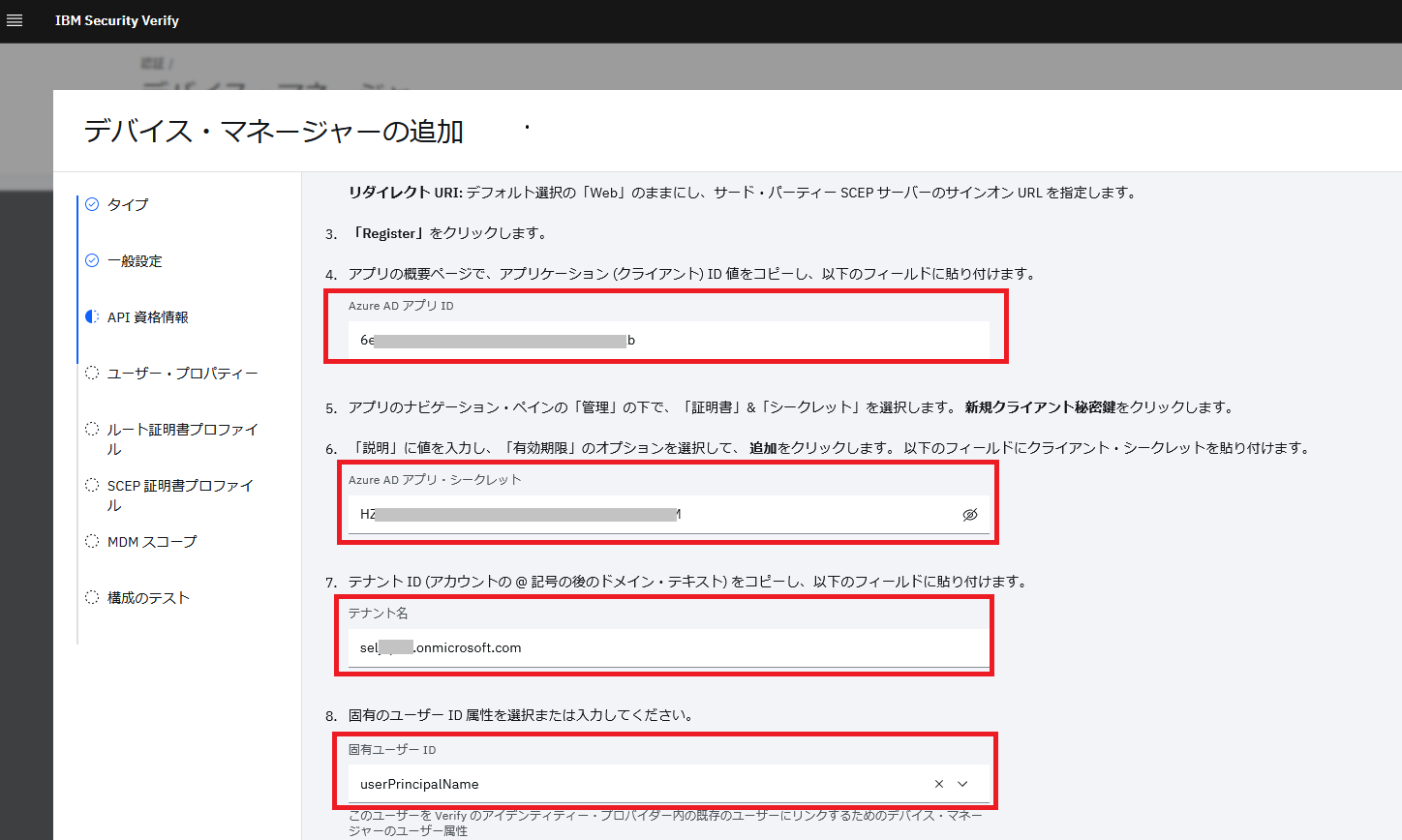Click the dashed circle icon beside SCEP 証明書プロファイル
The width and height of the screenshot is (1402, 840).
point(92,485)
